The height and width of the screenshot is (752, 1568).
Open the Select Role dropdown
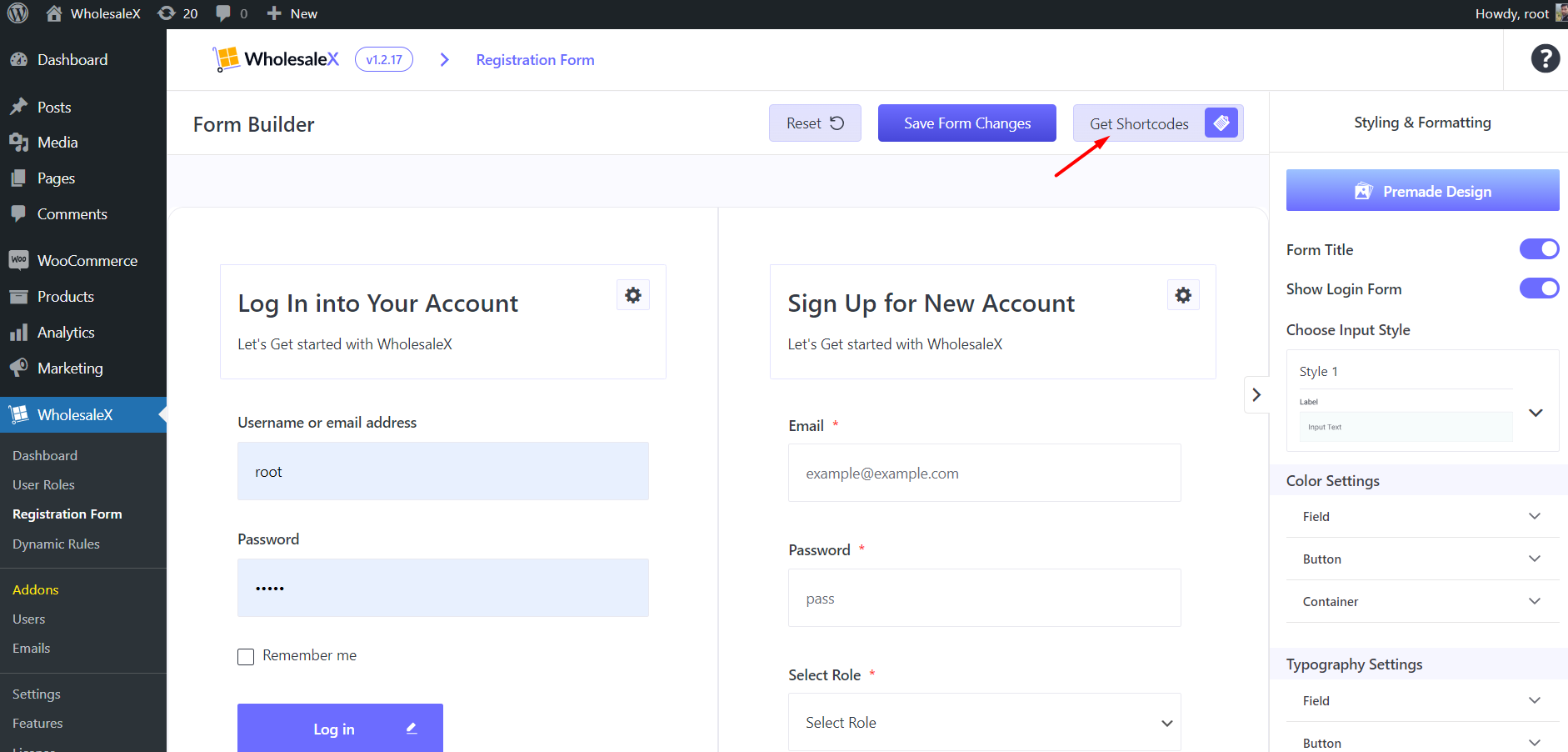click(x=984, y=722)
